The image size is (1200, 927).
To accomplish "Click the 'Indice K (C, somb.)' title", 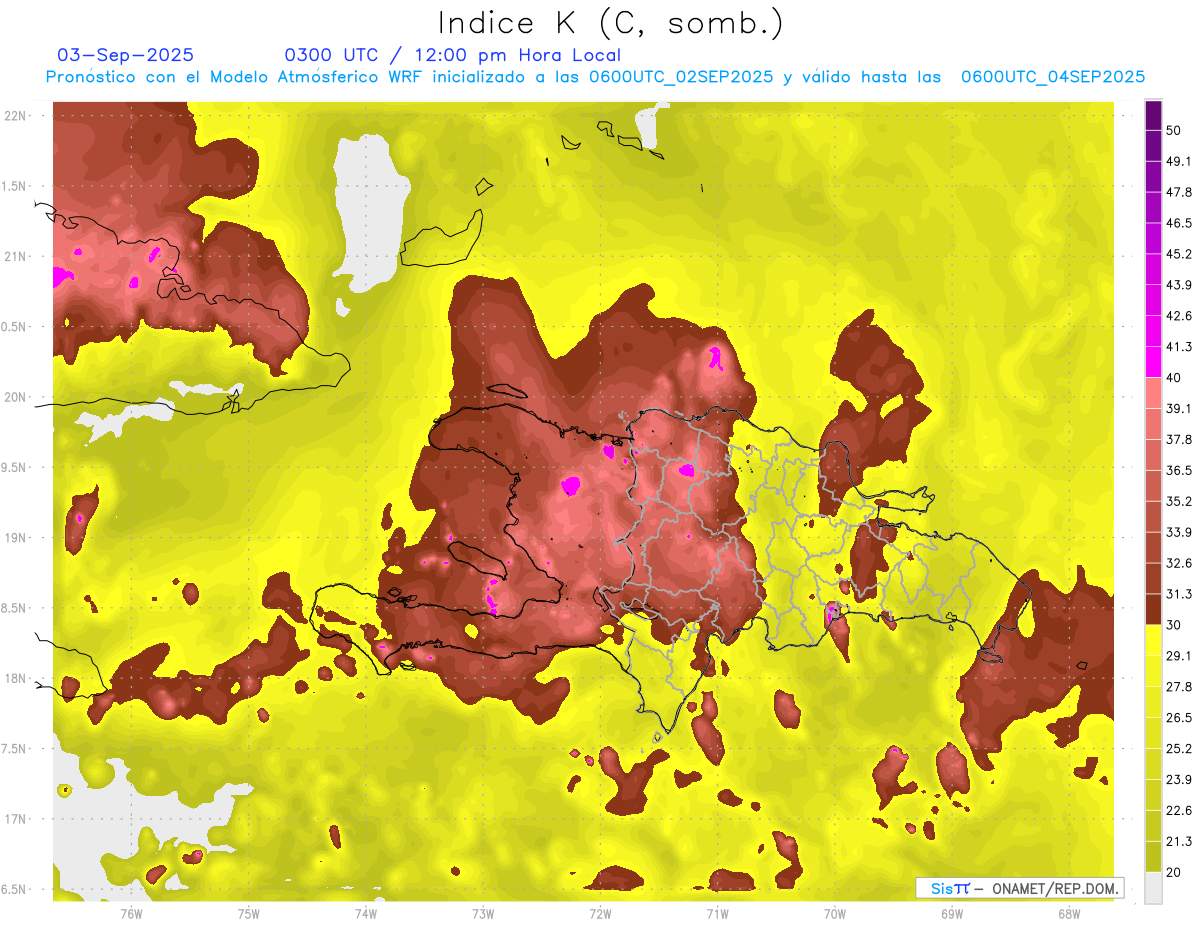I will [x=610, y=22].
